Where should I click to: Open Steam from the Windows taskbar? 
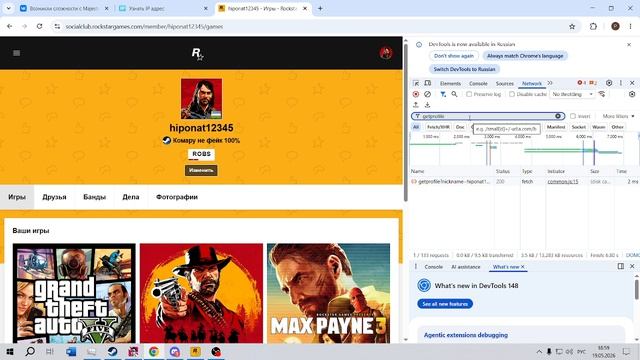pos(112,351)
